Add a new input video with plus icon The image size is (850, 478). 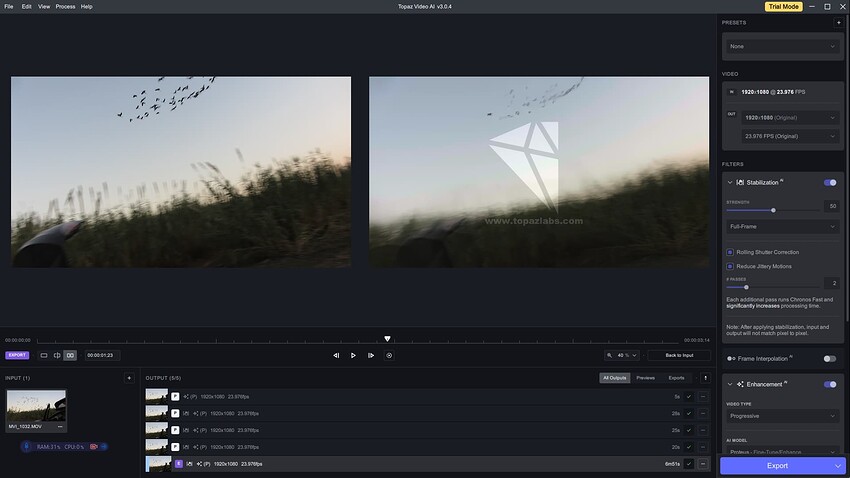click(129, 378)
